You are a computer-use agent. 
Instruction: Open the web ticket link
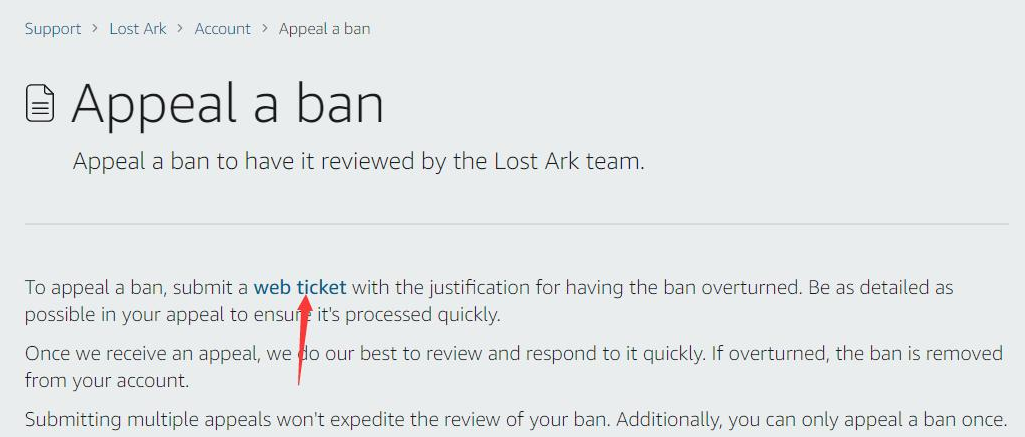300,287
